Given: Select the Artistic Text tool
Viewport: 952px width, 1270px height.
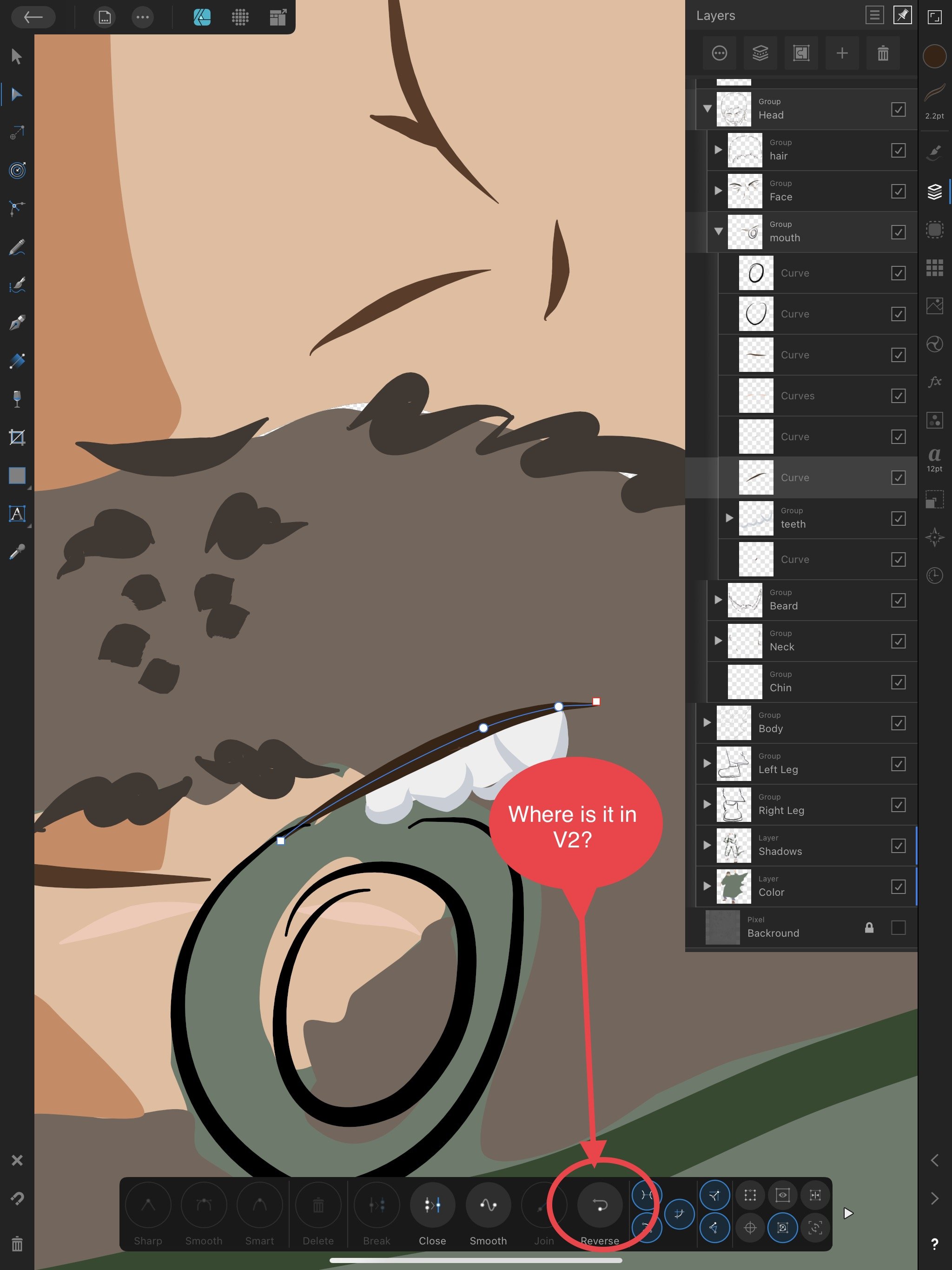Looking at the screenshot, I should coord(17,513).
